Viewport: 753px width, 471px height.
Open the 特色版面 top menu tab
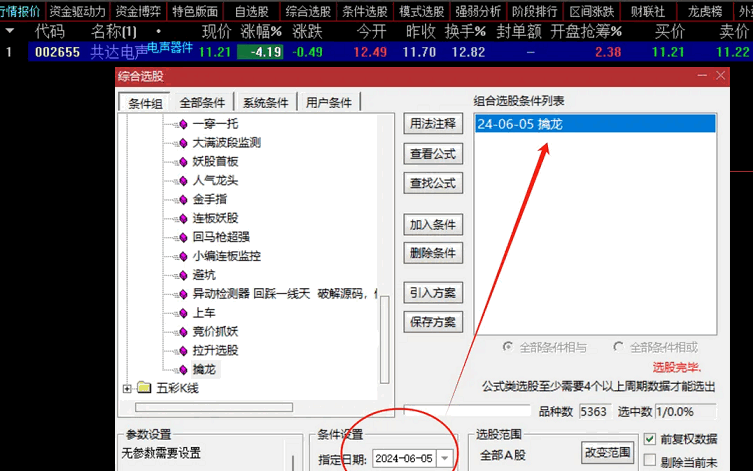(195, 11)
